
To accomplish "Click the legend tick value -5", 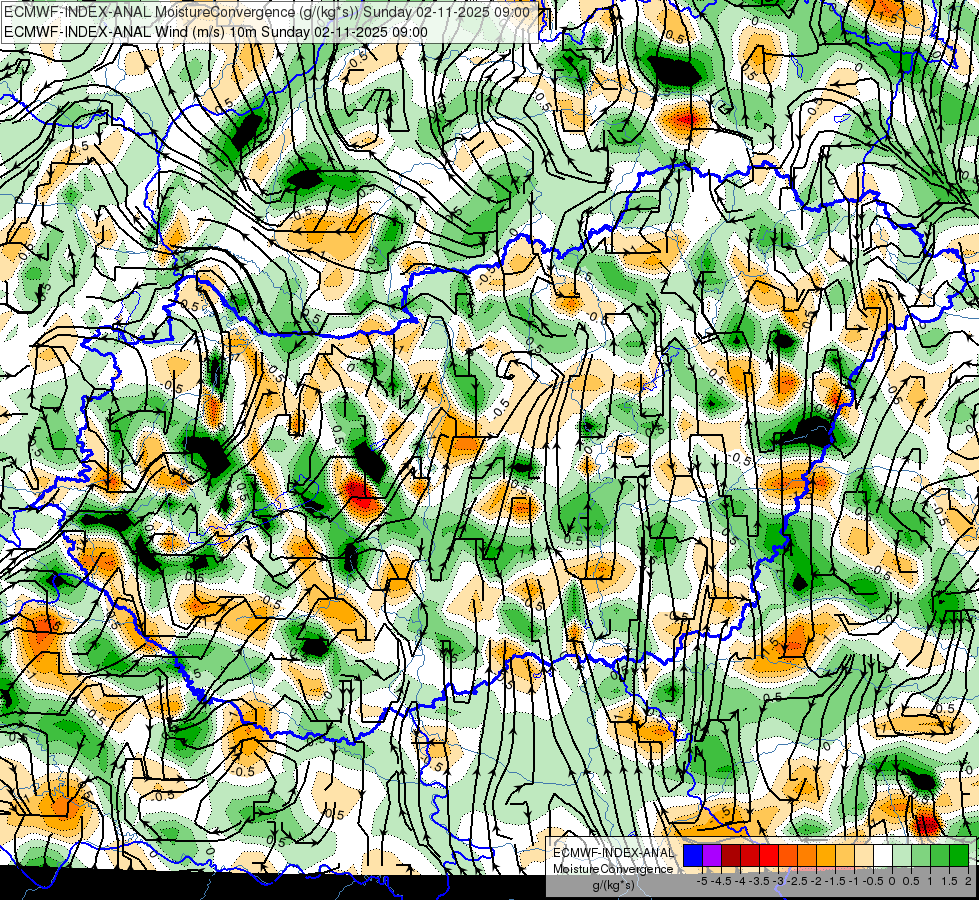I will coord(702,881).
